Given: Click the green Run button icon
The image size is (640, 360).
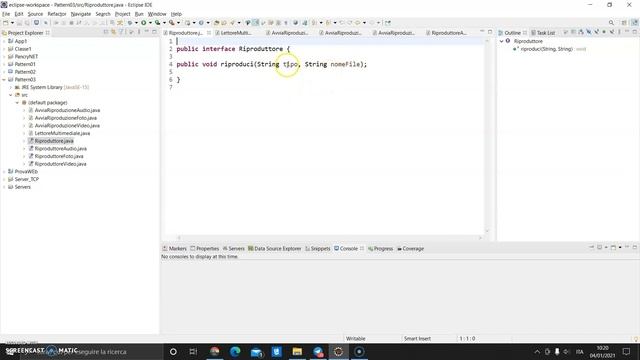Looking at the screenshot, I should (144, 23).
